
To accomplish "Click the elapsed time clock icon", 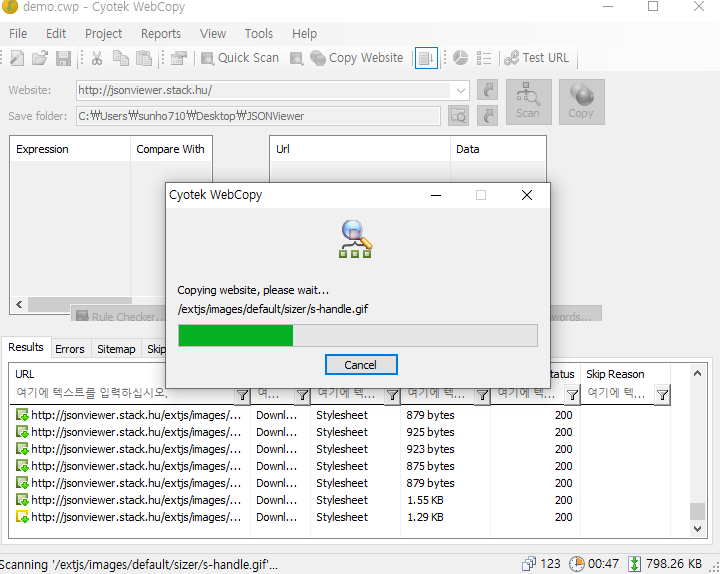I will click(576, 563).
